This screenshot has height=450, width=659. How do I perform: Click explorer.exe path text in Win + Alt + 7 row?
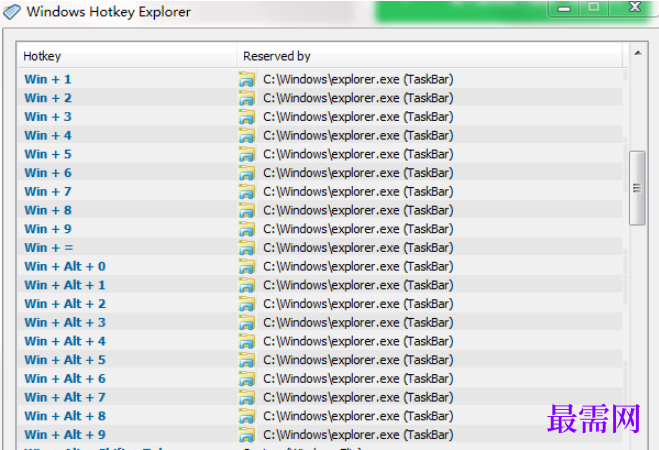[358, 397]
